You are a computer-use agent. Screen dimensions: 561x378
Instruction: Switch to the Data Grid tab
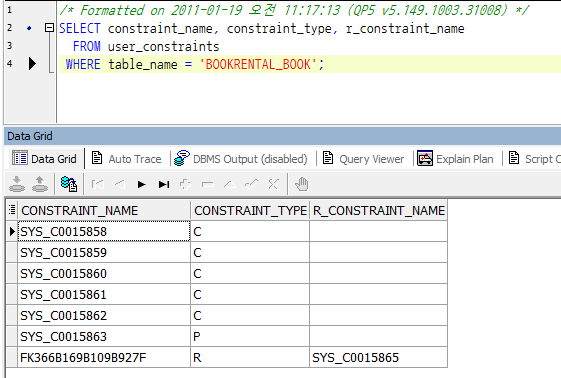click(x=45, y=159)
